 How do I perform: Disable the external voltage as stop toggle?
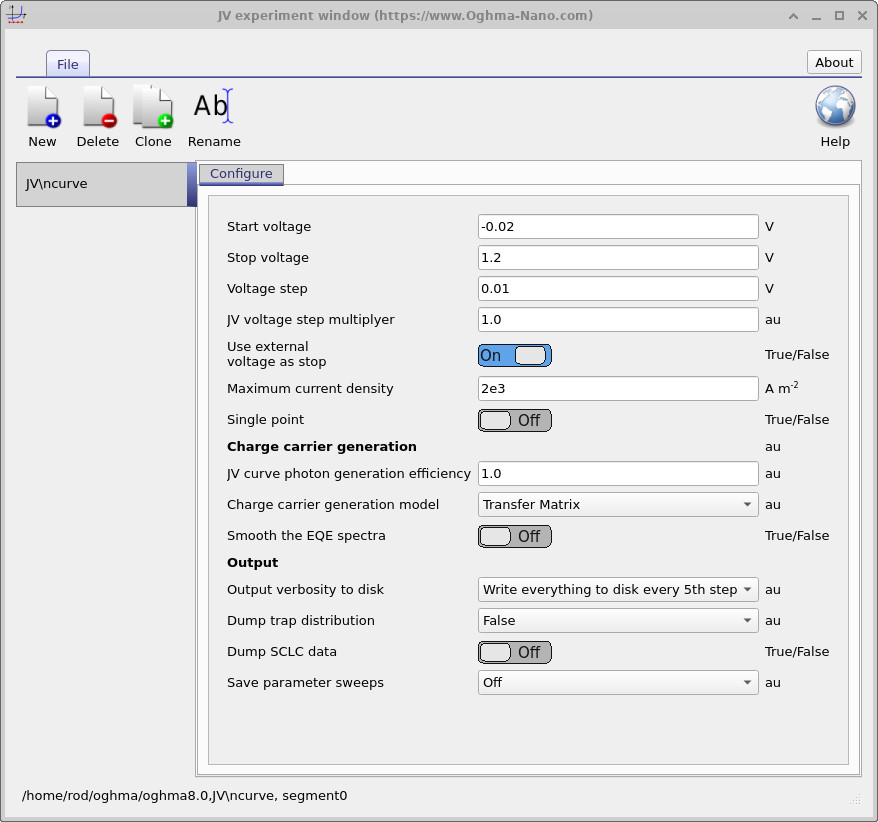pos(514,355)
